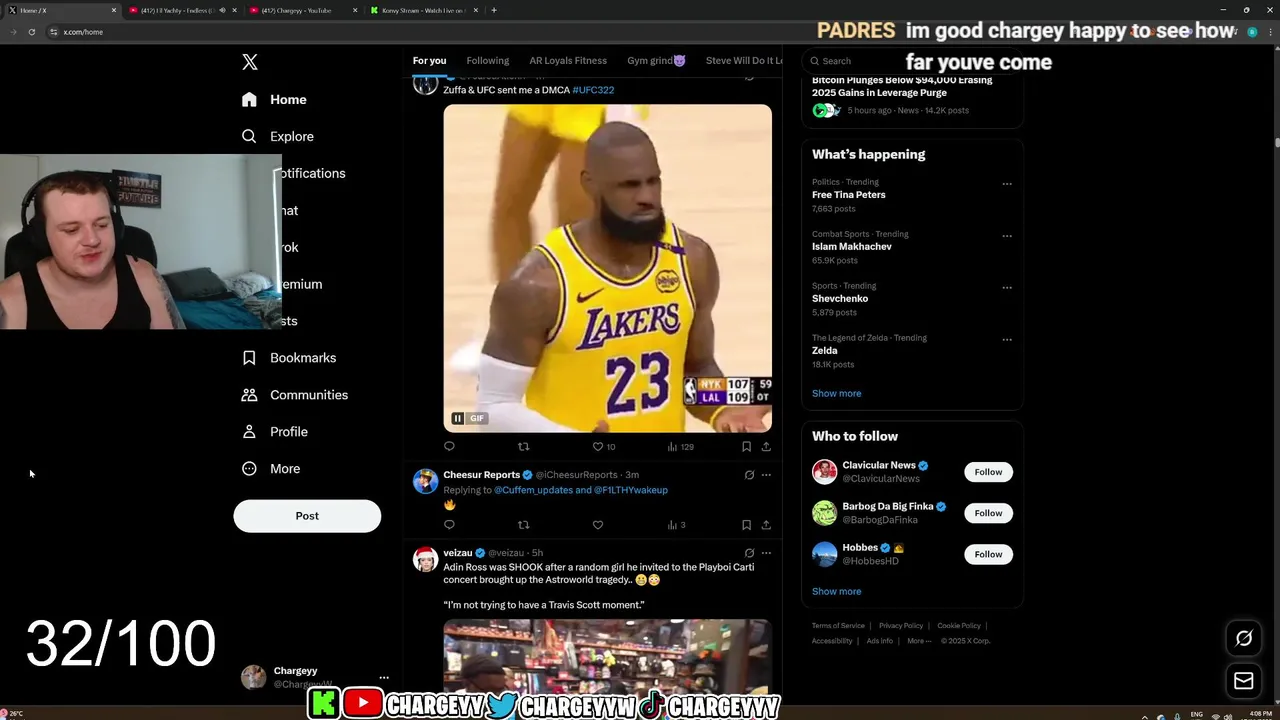
Task: Open the ENG language indicator in taskbar
Action: tap(1196, 714)
